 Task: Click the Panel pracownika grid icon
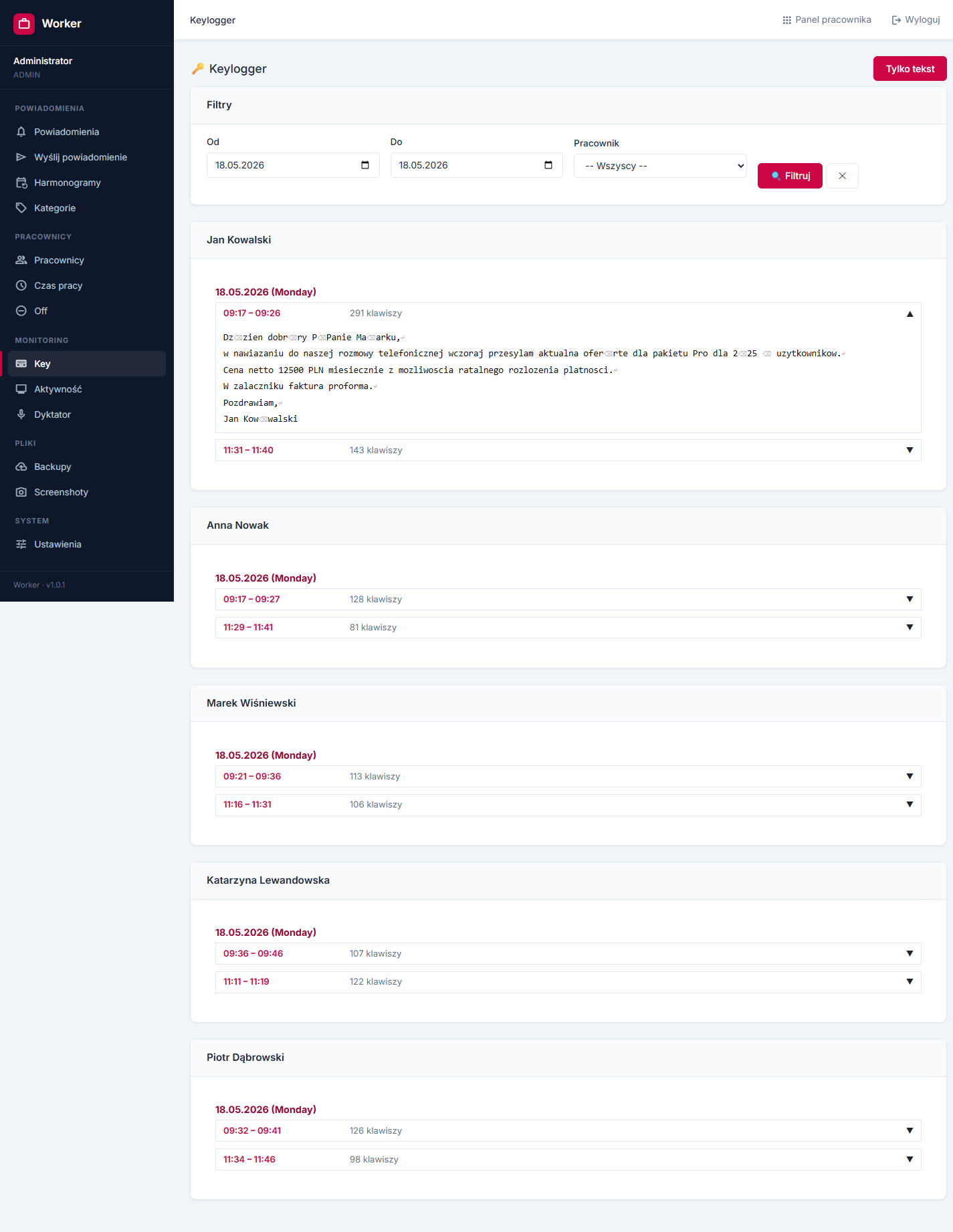point(787,20)
